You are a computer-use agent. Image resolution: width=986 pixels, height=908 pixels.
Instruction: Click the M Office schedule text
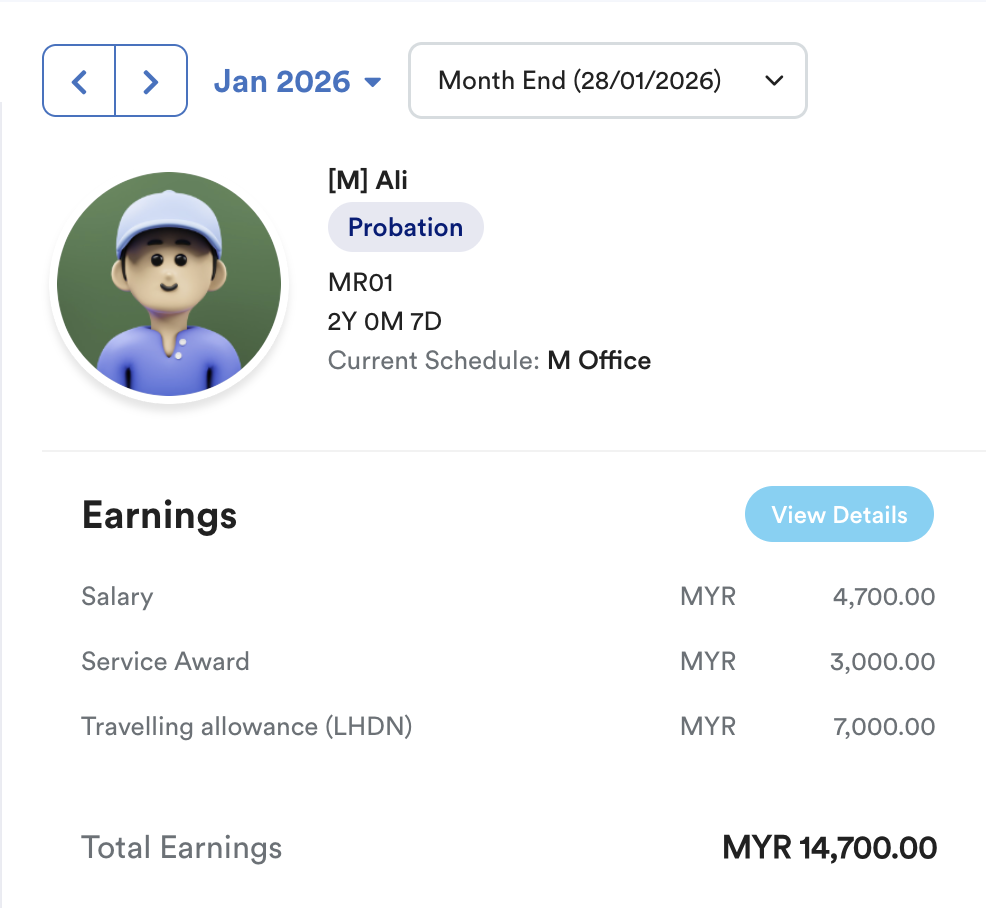click(599, 361)
